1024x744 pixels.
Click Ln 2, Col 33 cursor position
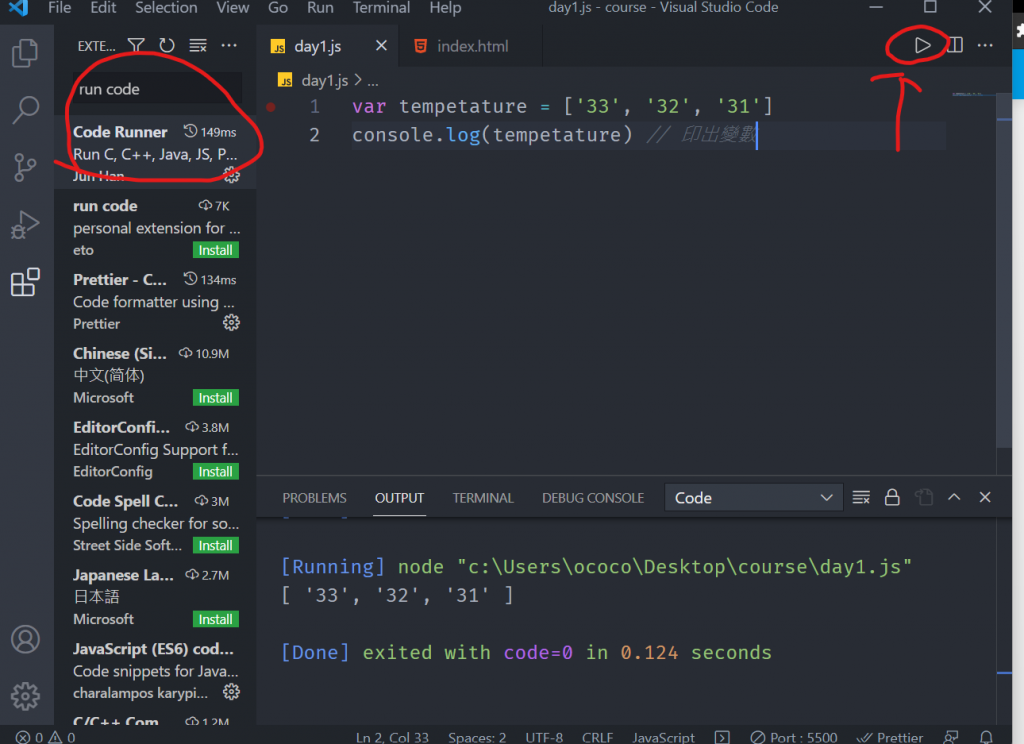(x=392, y=737)
